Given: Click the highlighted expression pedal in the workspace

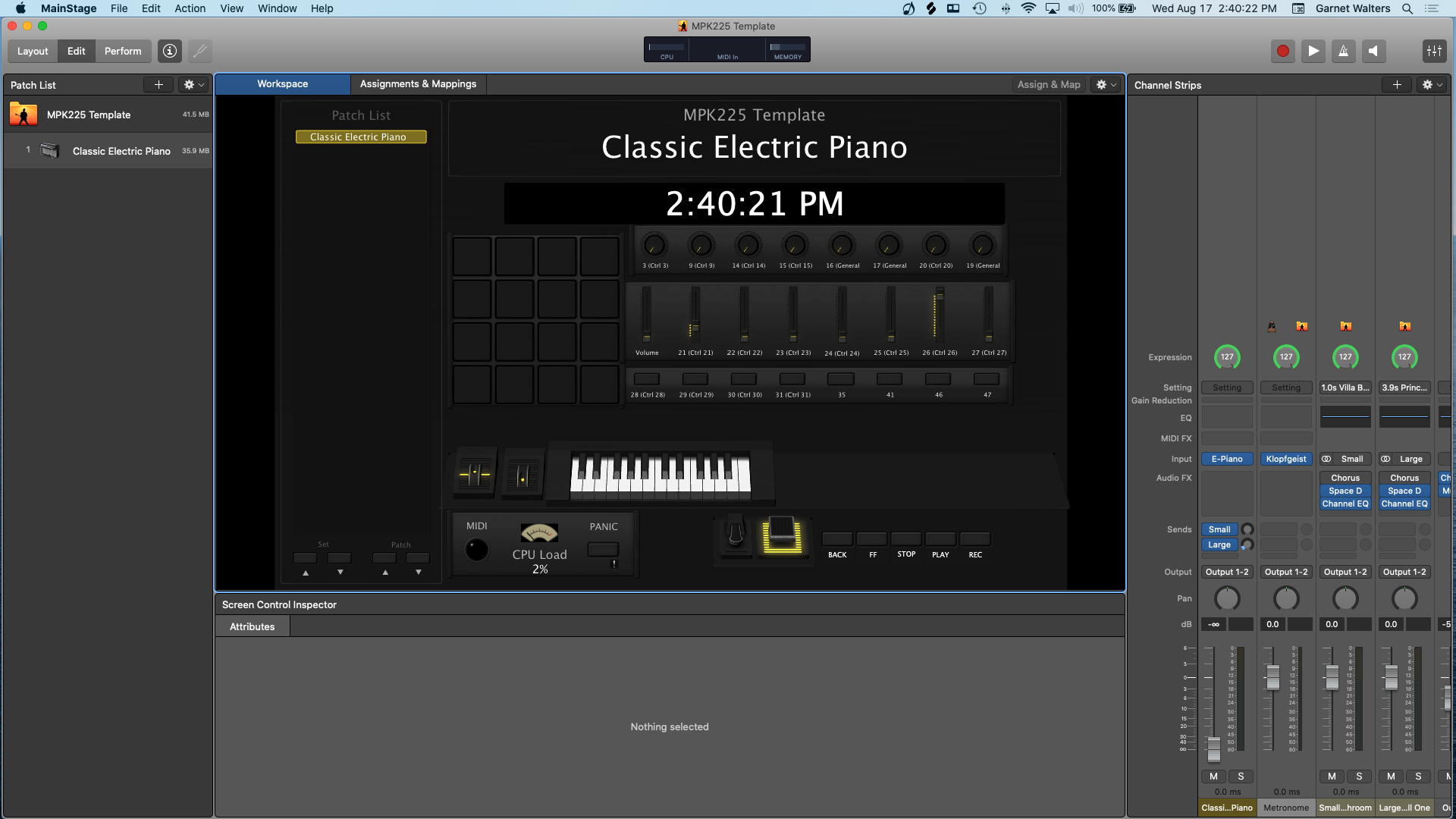Looking at the screenshot, I should [x=782, y=535].
